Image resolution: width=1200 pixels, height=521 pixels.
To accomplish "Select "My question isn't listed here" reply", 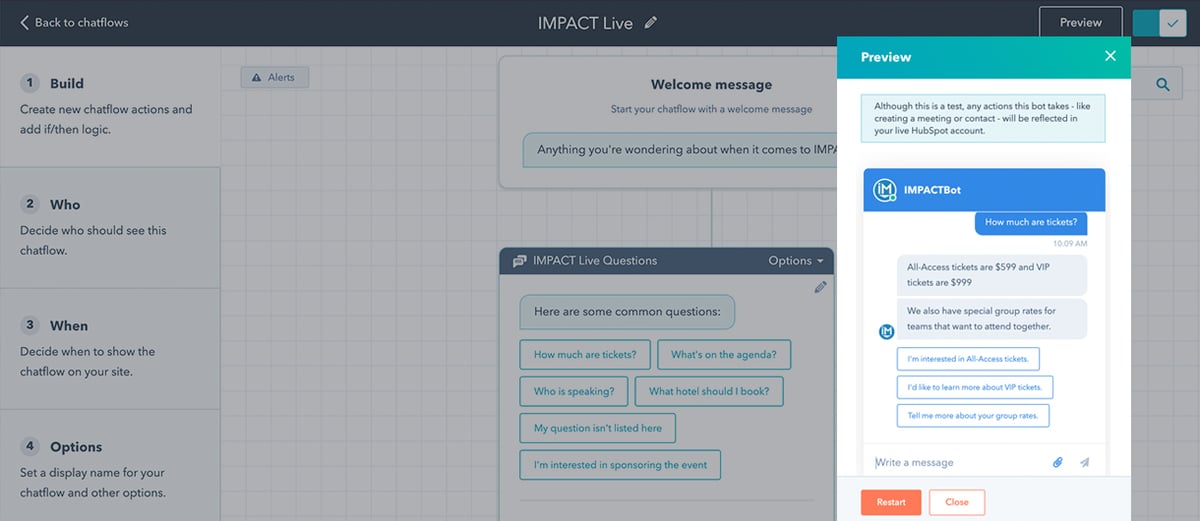I will (598, 428).
